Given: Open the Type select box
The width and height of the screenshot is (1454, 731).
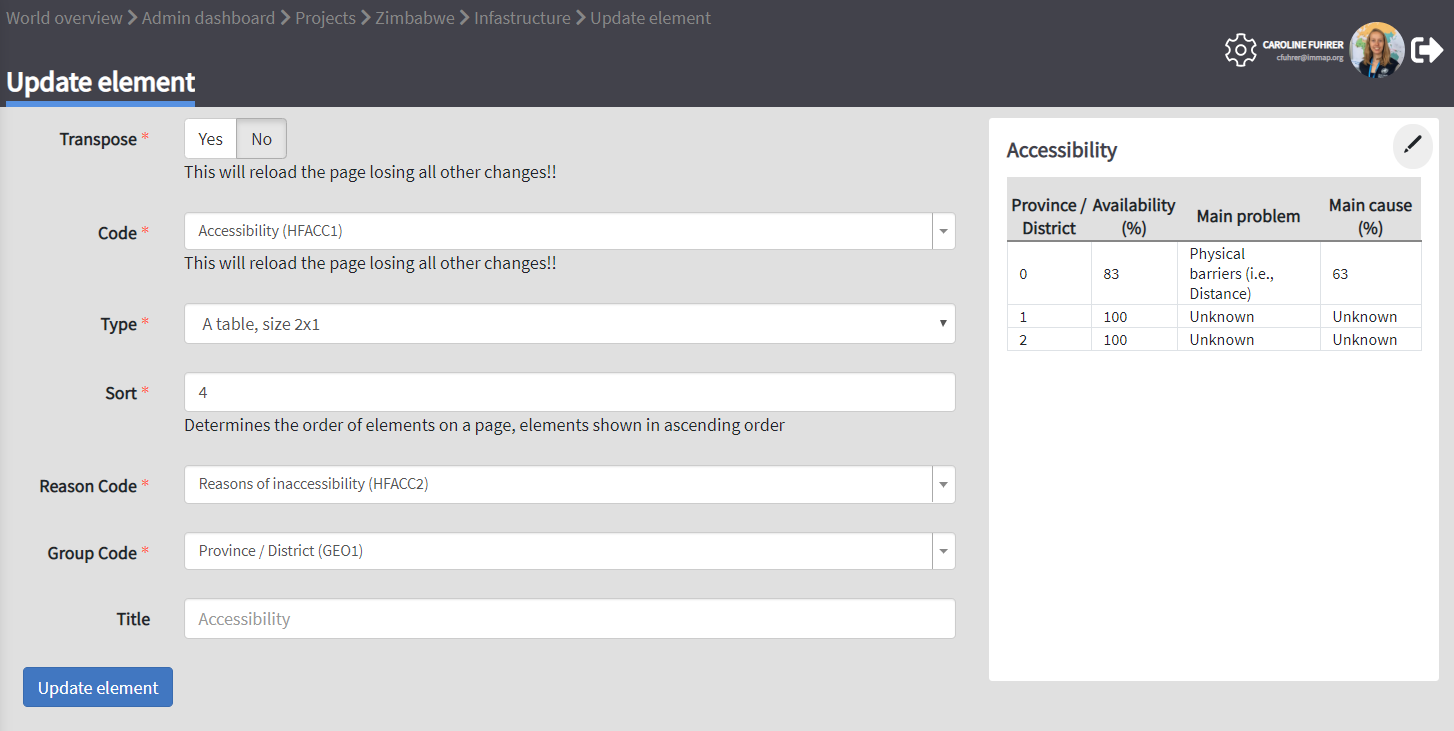Looking at the screenshot, I should pos(569,324).
